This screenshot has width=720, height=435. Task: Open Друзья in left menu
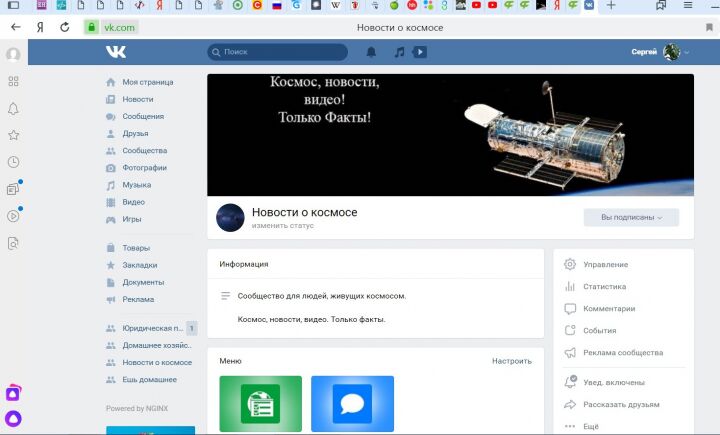point(135,133)
